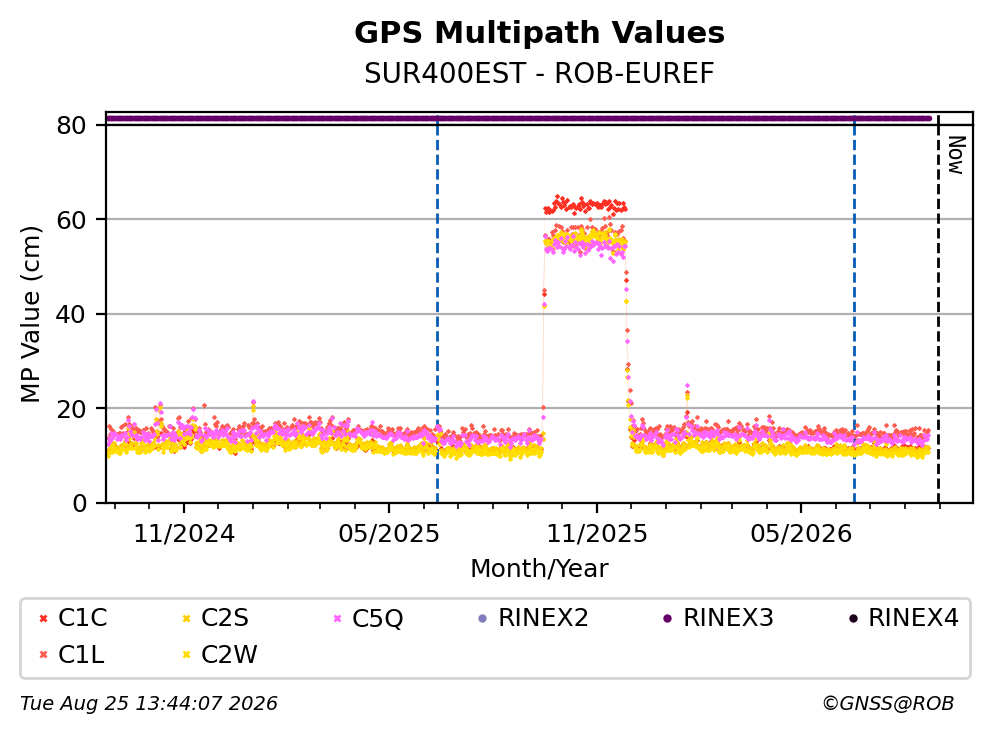
Task: Click the SUR400EST - ROB-EUREF subtitle
Action: click(539, 73)
